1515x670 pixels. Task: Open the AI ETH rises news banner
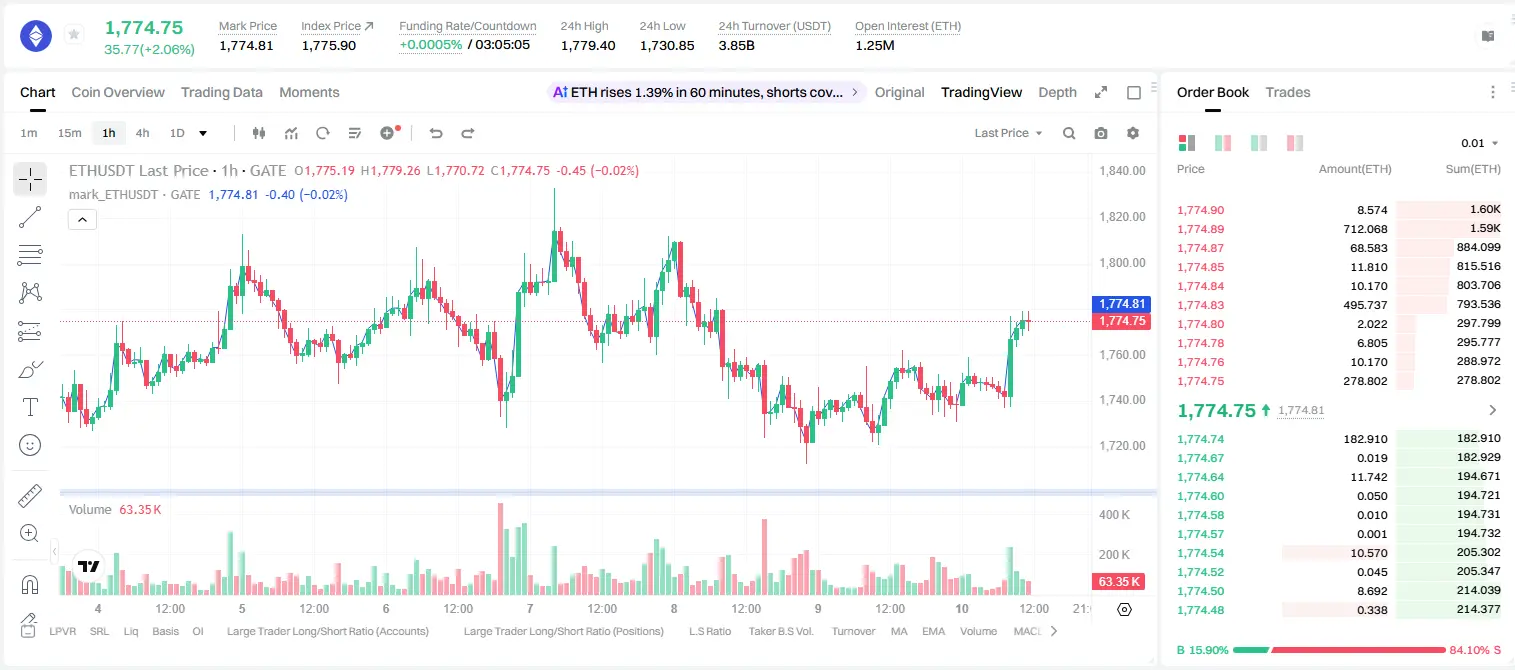click(x=707, y=92)
